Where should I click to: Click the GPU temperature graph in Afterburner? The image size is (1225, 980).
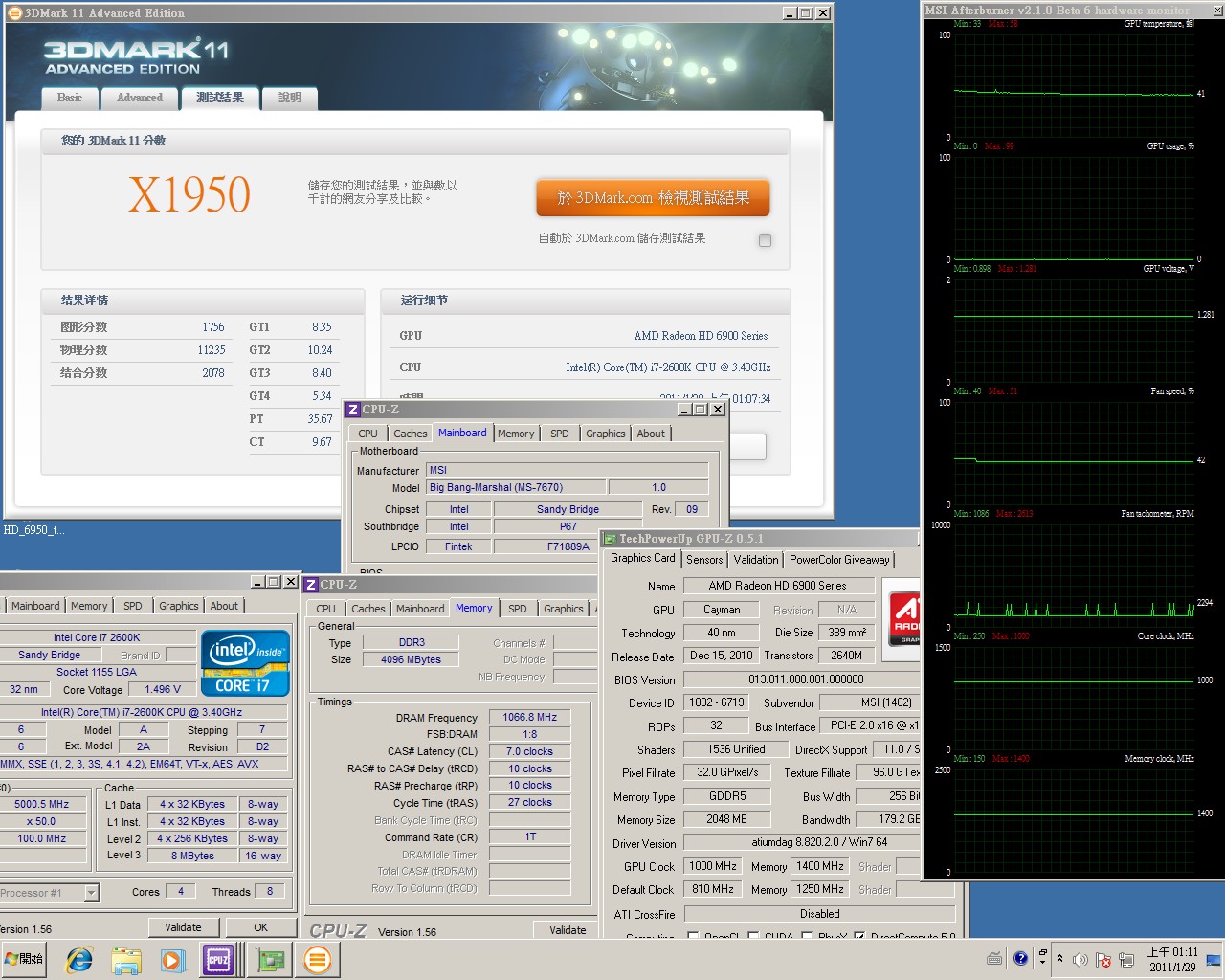pos(1072,86)
